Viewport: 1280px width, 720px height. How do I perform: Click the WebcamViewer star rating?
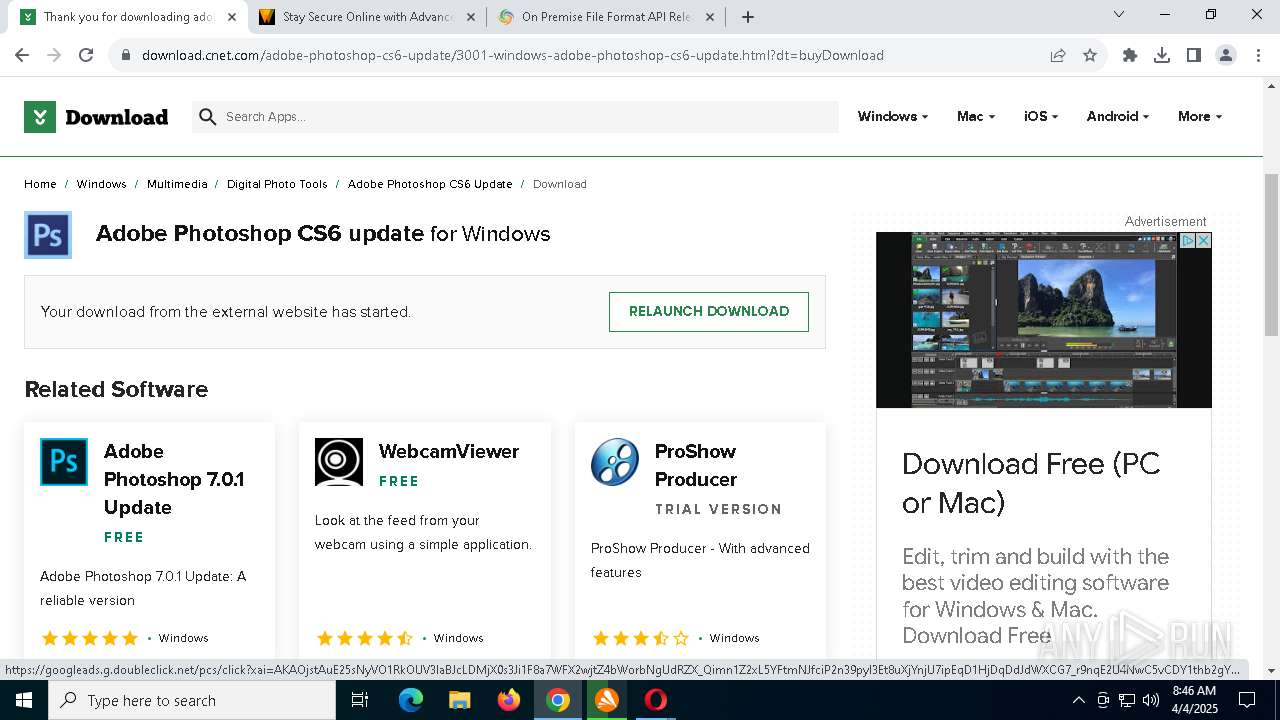click(x=364, y=638)
